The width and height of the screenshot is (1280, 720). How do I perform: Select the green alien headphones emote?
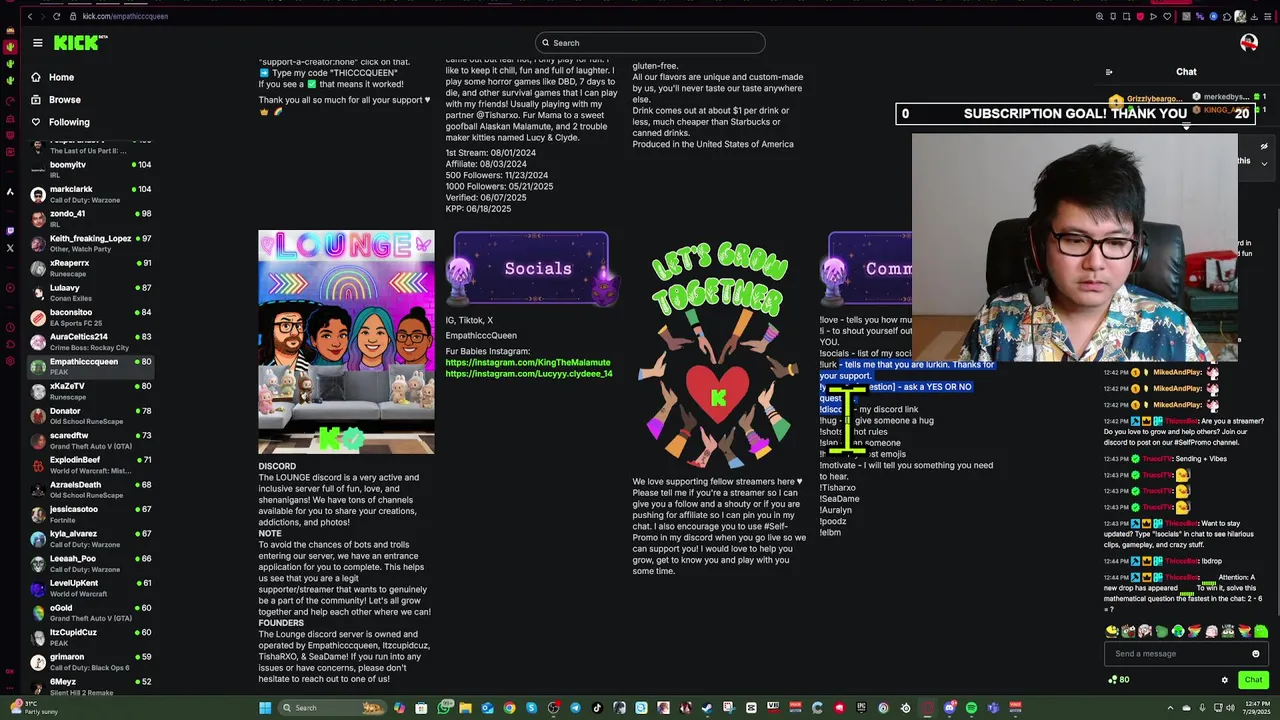[x=1178, y=631]
